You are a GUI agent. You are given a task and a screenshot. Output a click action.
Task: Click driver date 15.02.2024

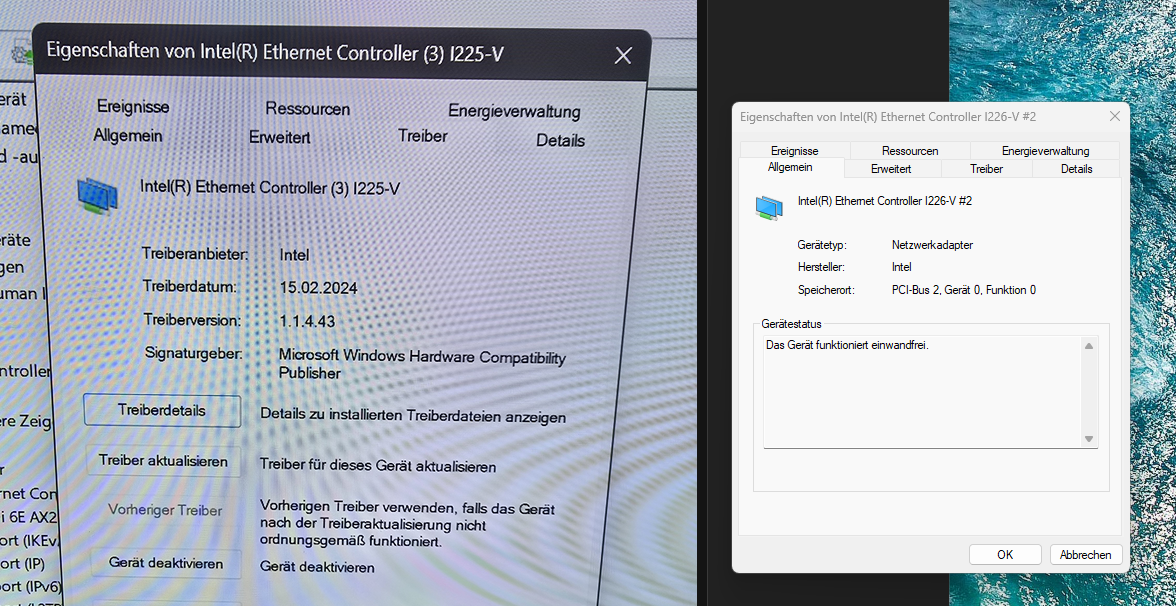click(x=318, y=288)
